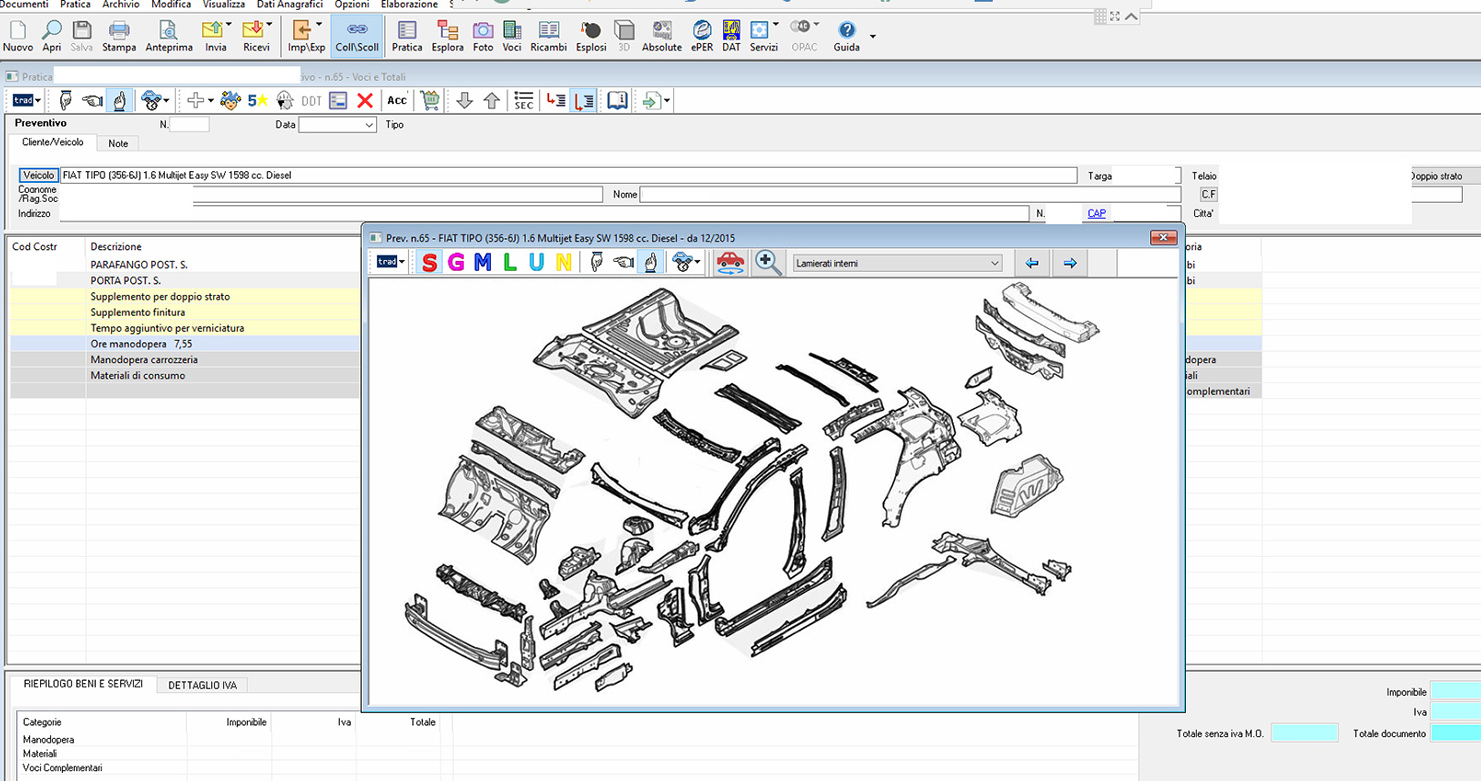
Task: Click the 5-star rating icon
Action: pos(258,100)
